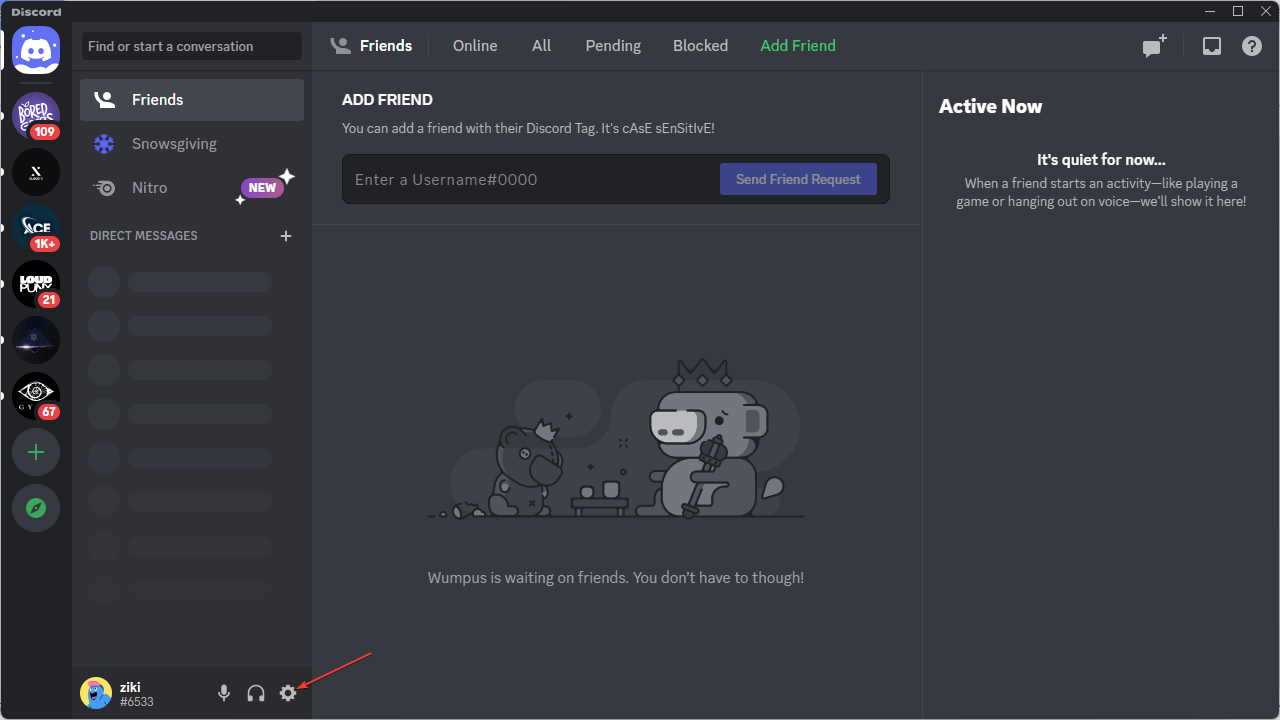Open the eye logo server with 67 badge
This screenshot has width=1280, height=720.
[36, 396]
